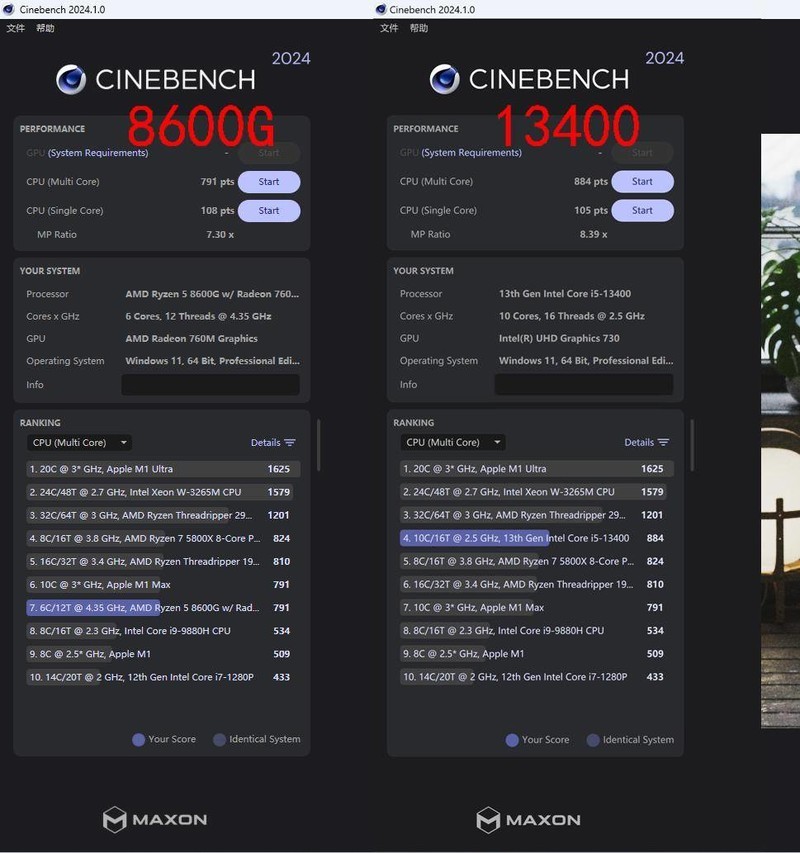Click the 7.30 x MP Ratio value
This screenshot has height=853, width=800.
[220, 234]
